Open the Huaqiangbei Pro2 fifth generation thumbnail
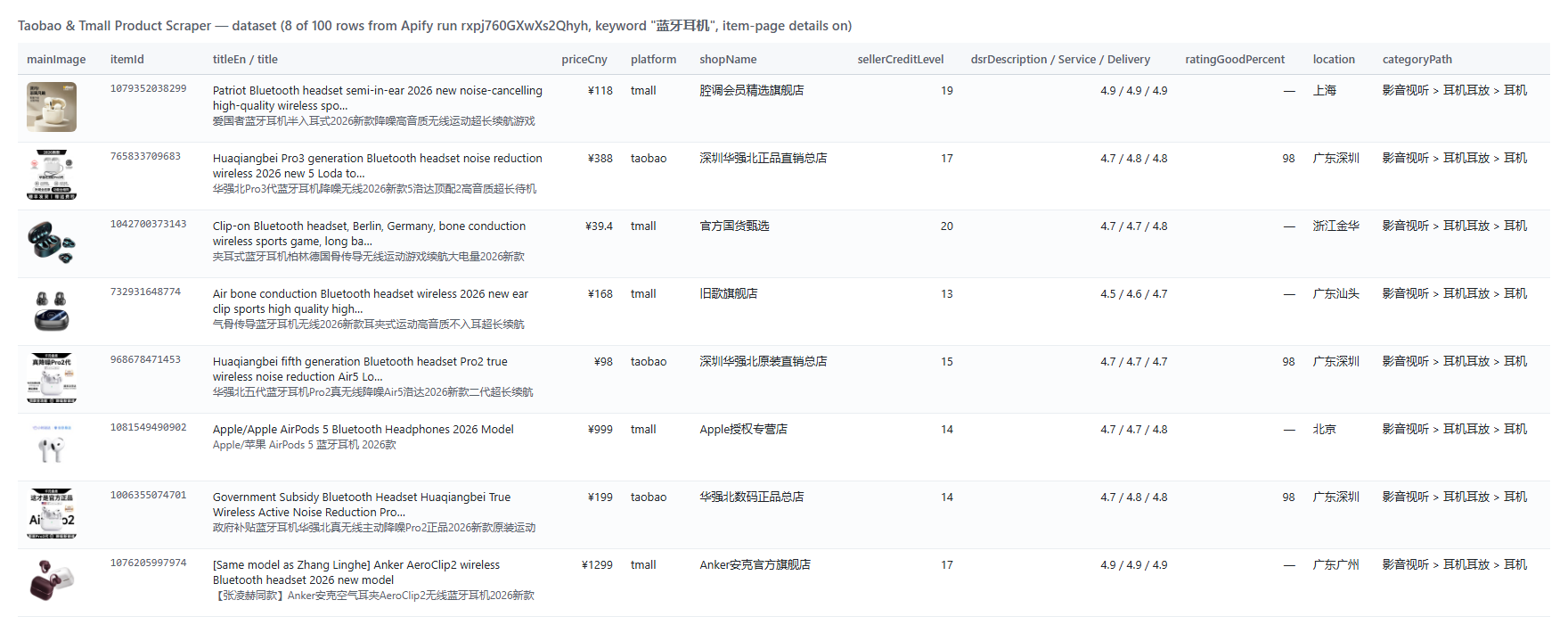Image resolution: width=1568 pixels, height=633 pixels. tap(52, 378)
